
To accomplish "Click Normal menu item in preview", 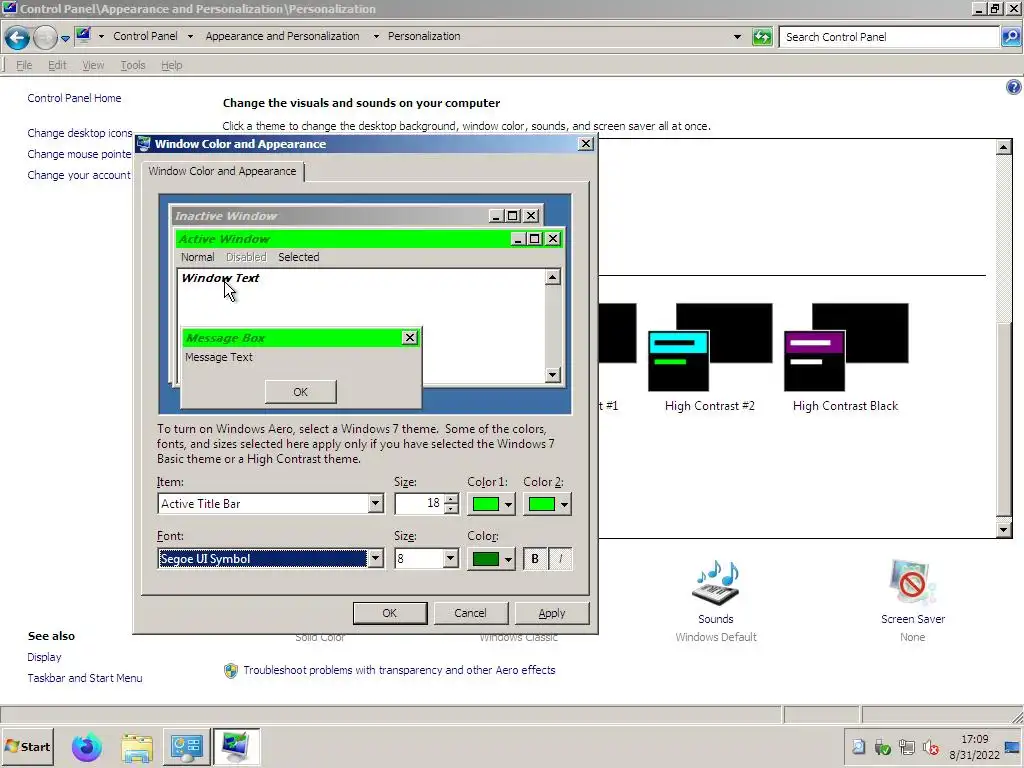I will coord(197,257).
